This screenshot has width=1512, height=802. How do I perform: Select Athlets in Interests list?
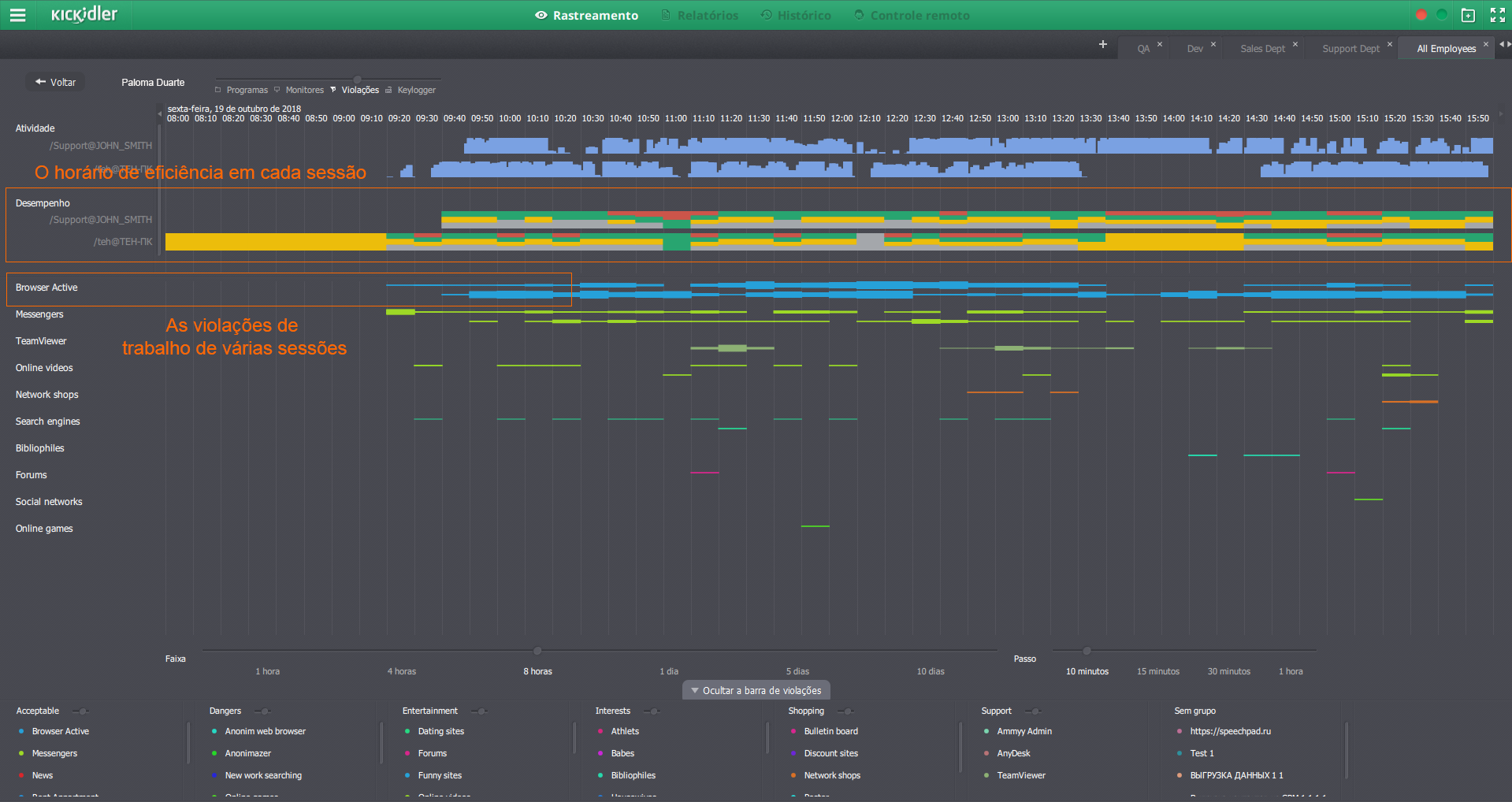click(625, 731)
